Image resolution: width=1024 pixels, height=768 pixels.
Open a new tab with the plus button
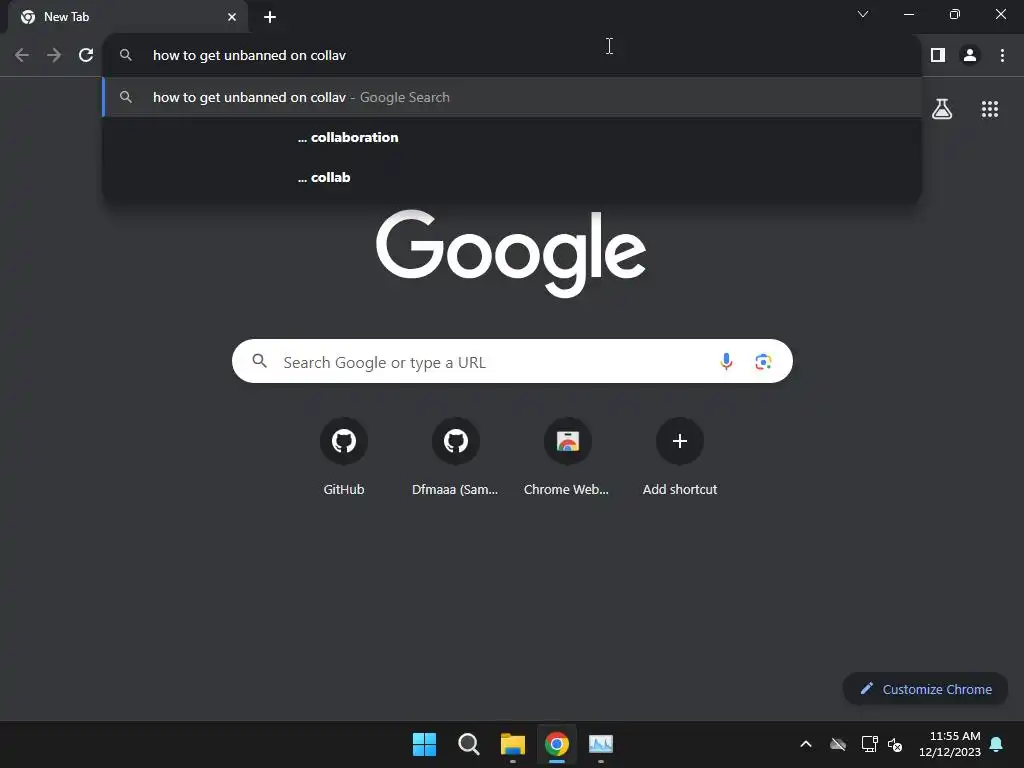point(270,17)
